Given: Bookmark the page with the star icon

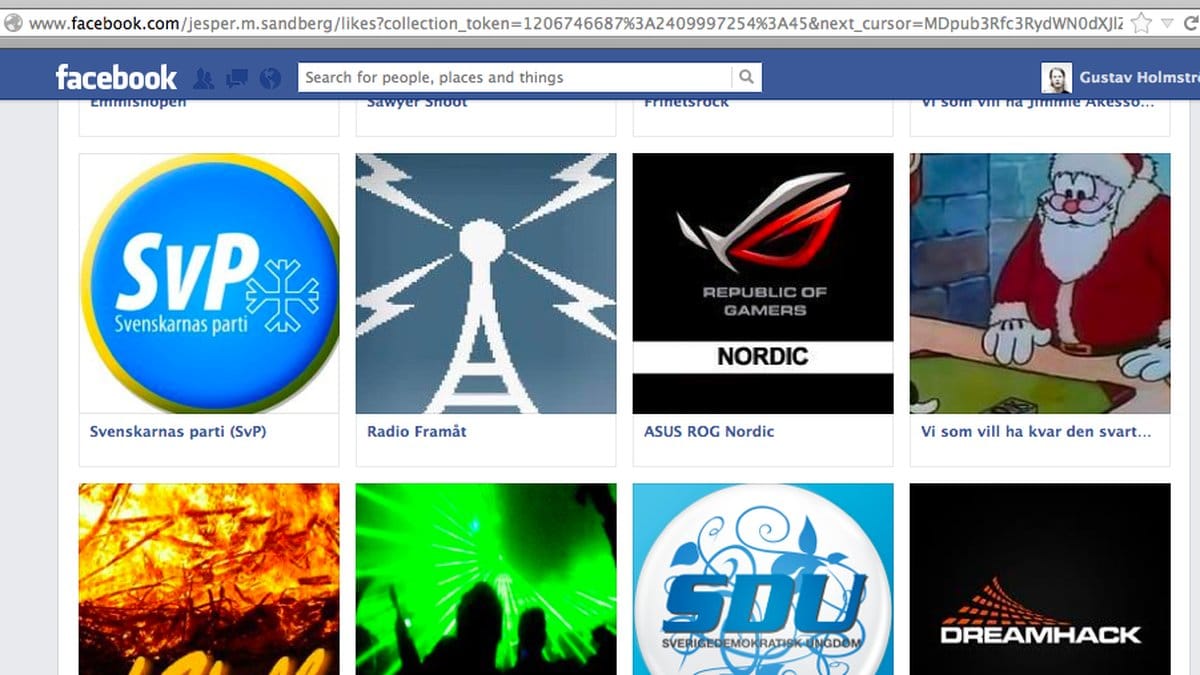Looking at the screenshot, I should pyautogui.click(x=1141, y=22).
